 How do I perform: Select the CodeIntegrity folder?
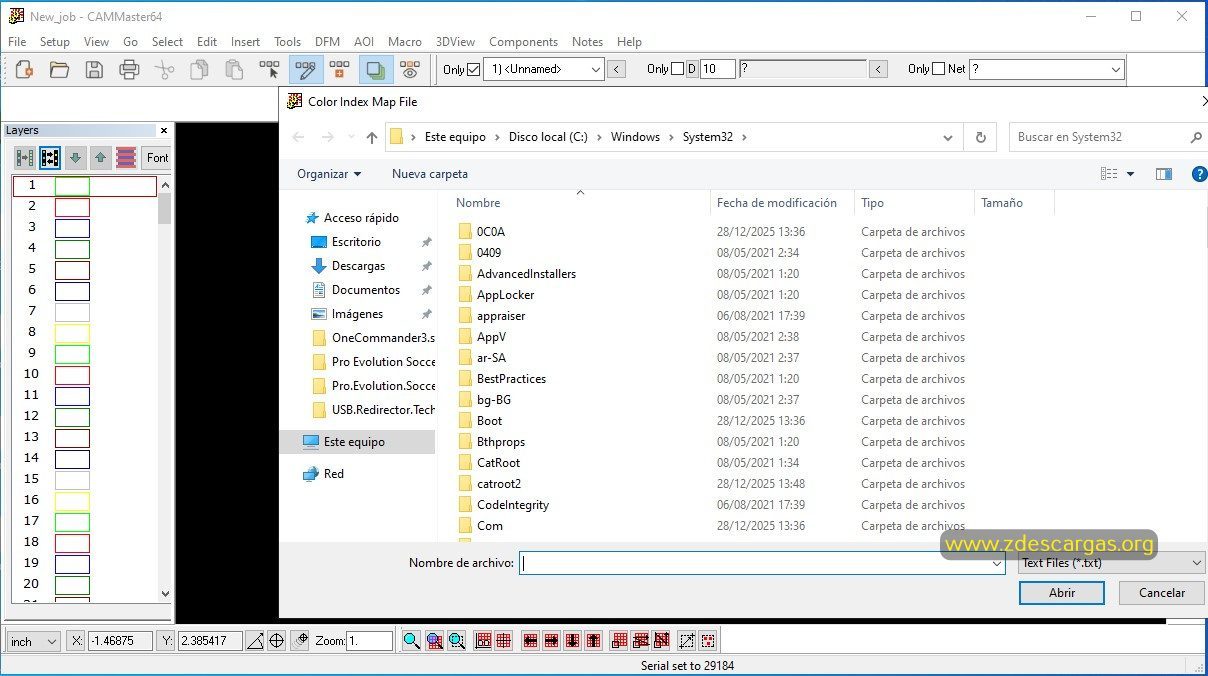tap(513, 505)
